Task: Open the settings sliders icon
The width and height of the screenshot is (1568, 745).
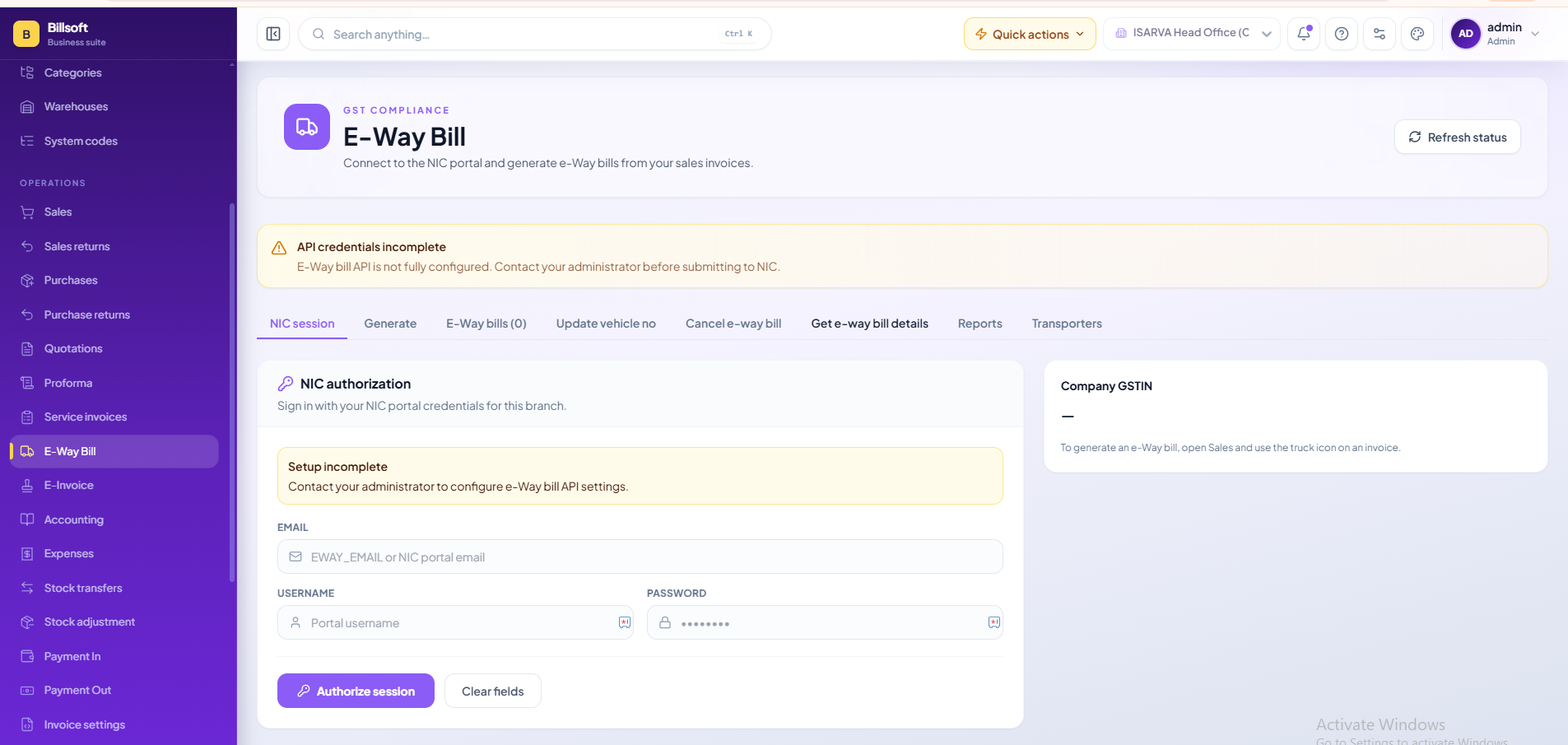Action: click(1380, 34)
